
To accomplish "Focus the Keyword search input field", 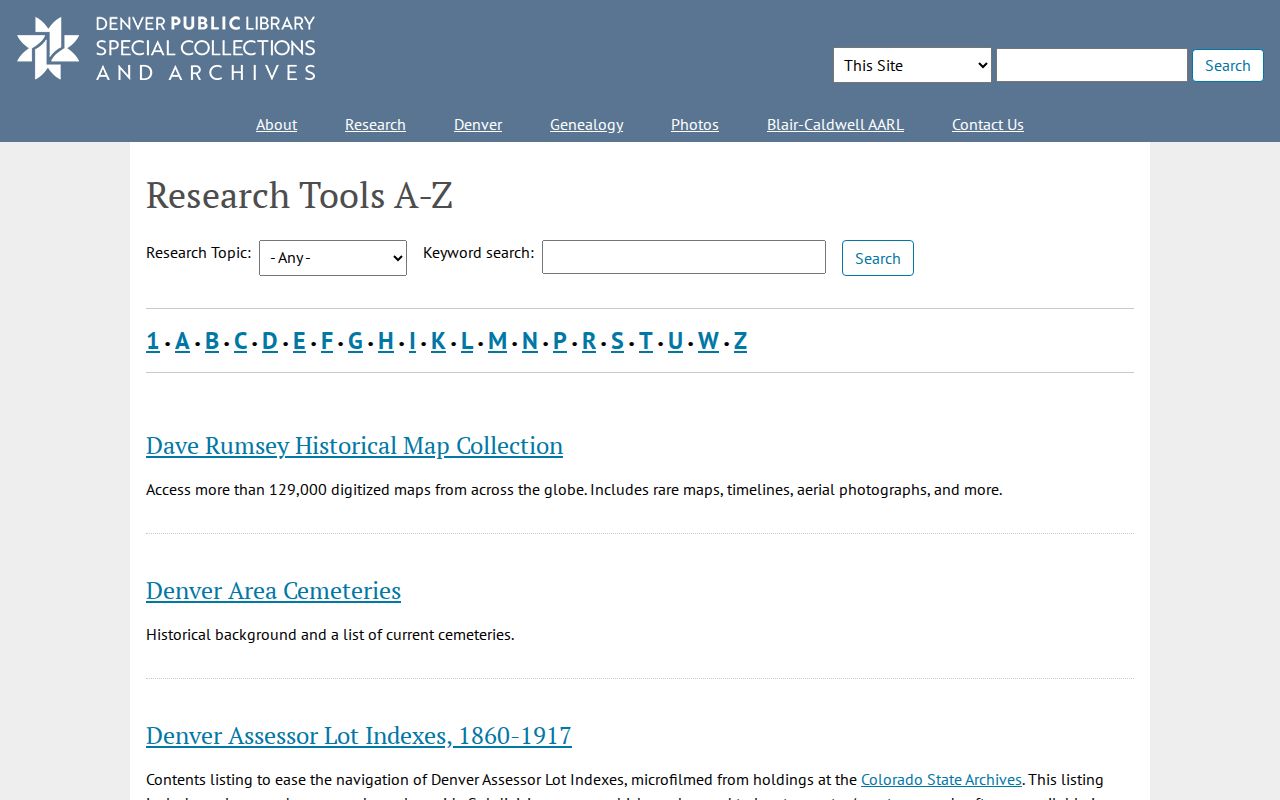I will tap(684, 257).
